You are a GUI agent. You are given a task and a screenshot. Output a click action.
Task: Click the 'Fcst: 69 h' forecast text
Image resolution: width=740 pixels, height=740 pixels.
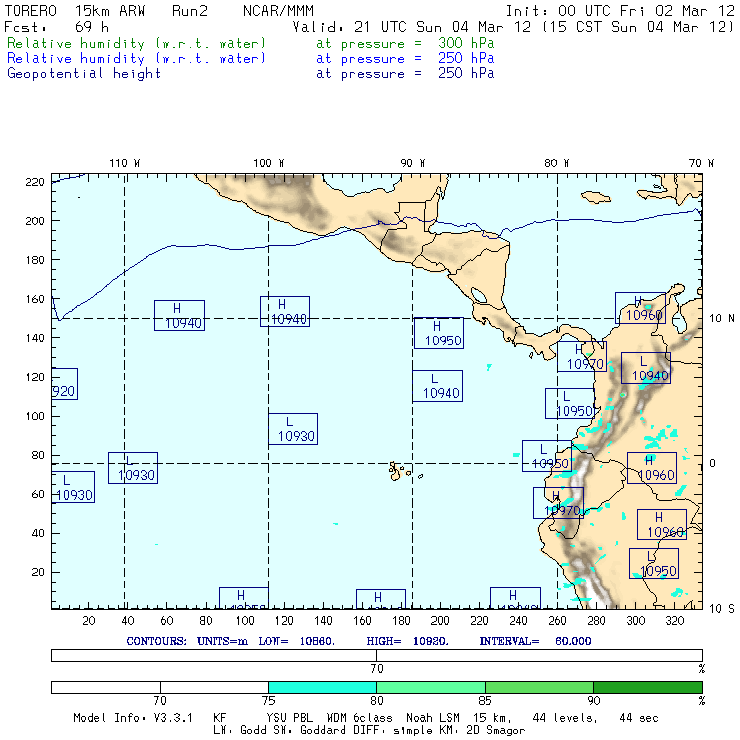[56, 27]
